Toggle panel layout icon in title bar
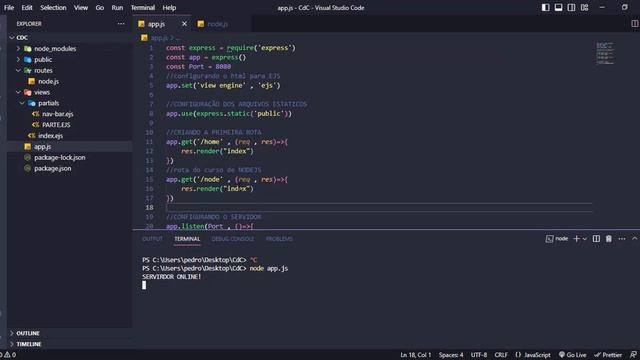Screen dimensions: 640x360 click(558, 7)
